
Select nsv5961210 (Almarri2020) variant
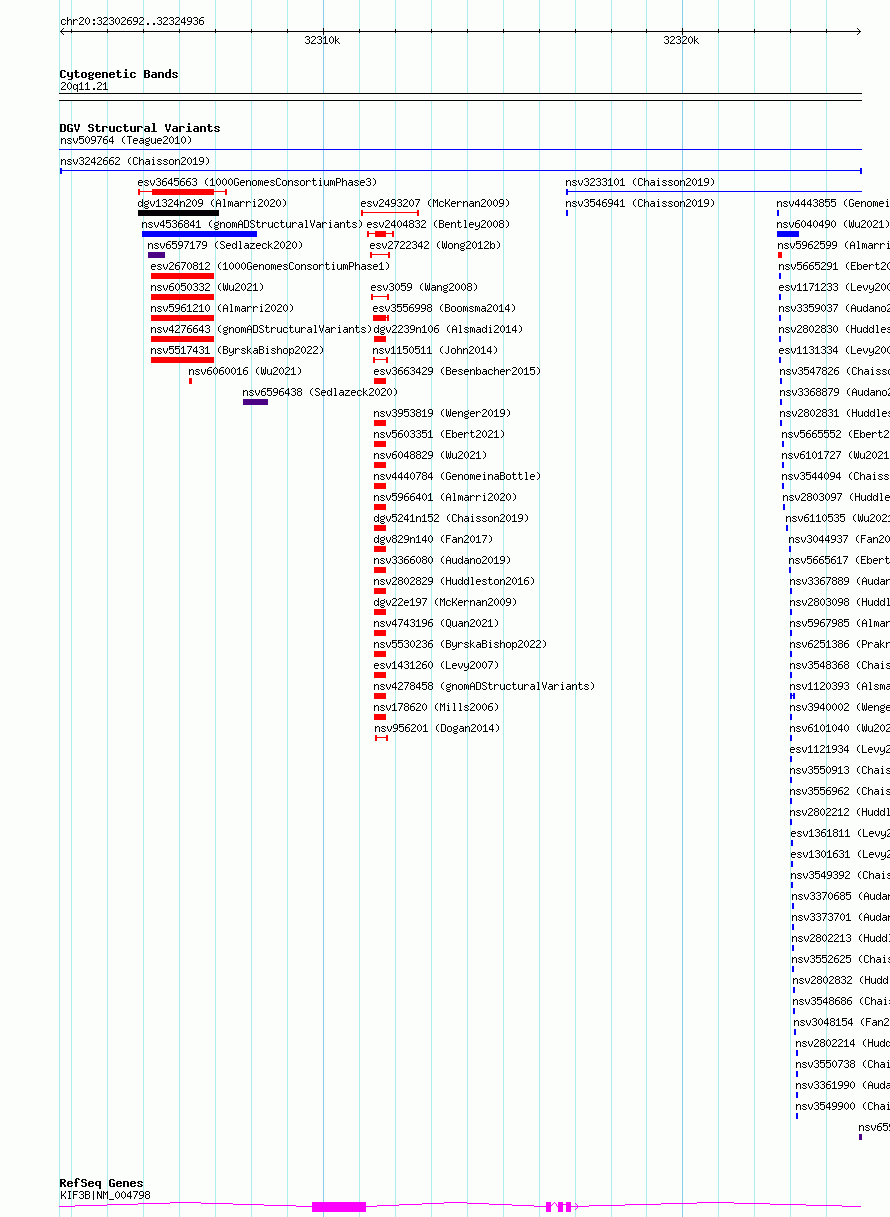(x=222, y=309)
